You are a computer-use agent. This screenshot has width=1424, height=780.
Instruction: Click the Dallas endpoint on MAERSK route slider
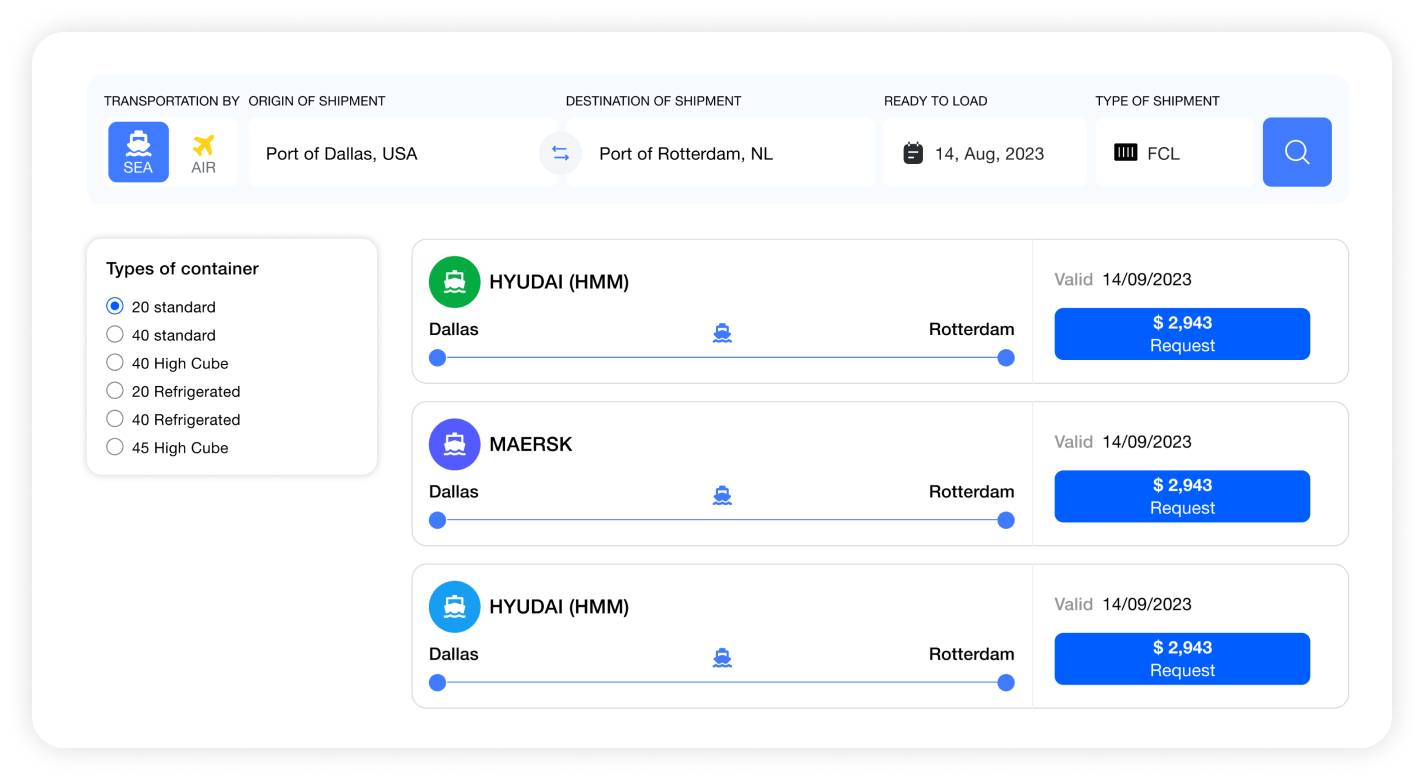pyautogui.click(x=437, y=520)
